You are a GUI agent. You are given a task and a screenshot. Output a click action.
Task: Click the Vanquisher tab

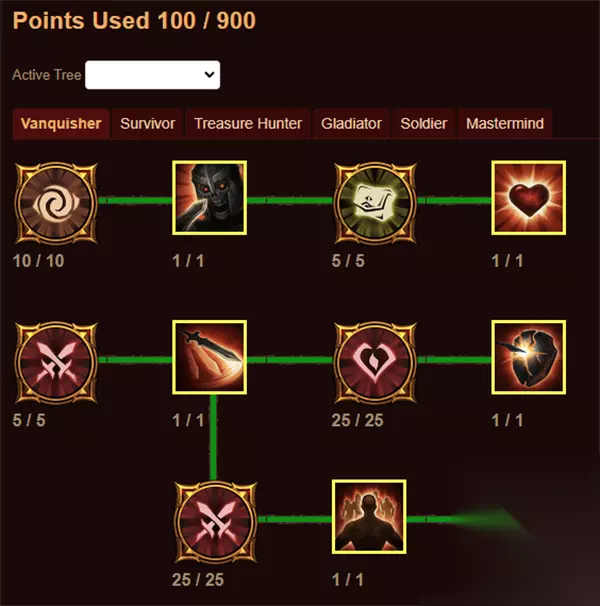61,124
